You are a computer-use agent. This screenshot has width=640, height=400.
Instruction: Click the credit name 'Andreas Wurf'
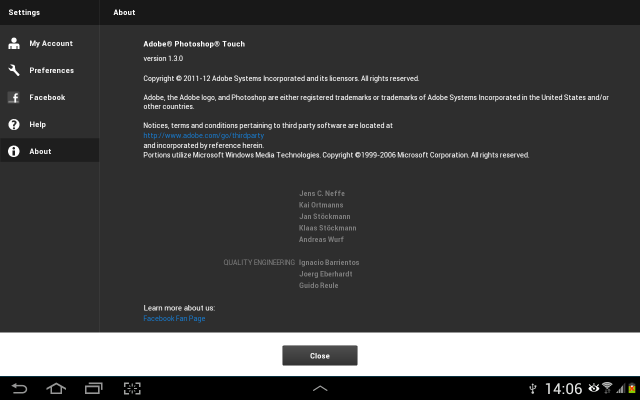pos(321,239)
